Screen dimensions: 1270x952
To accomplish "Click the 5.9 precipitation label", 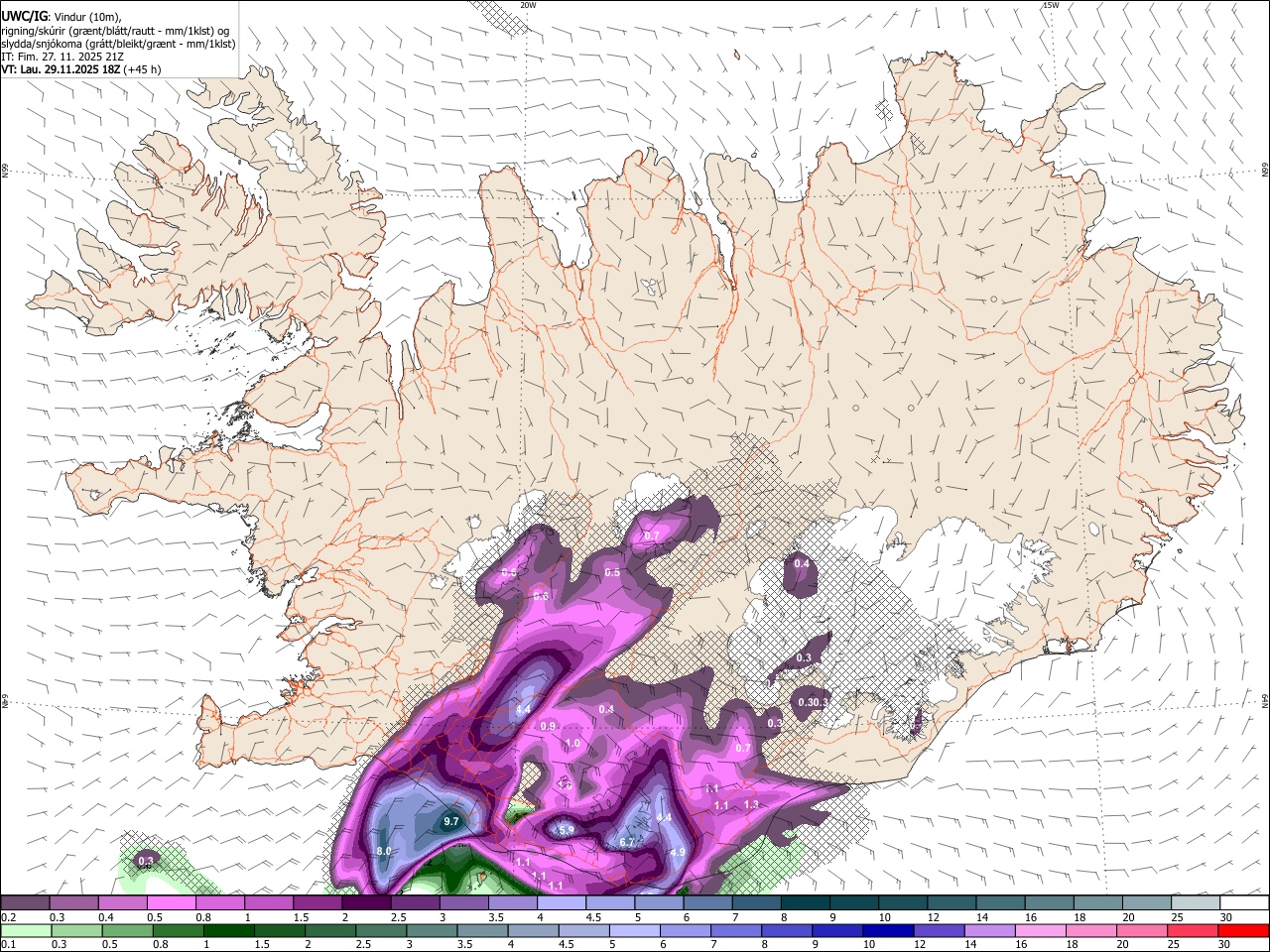I will [x=567, y=830].
